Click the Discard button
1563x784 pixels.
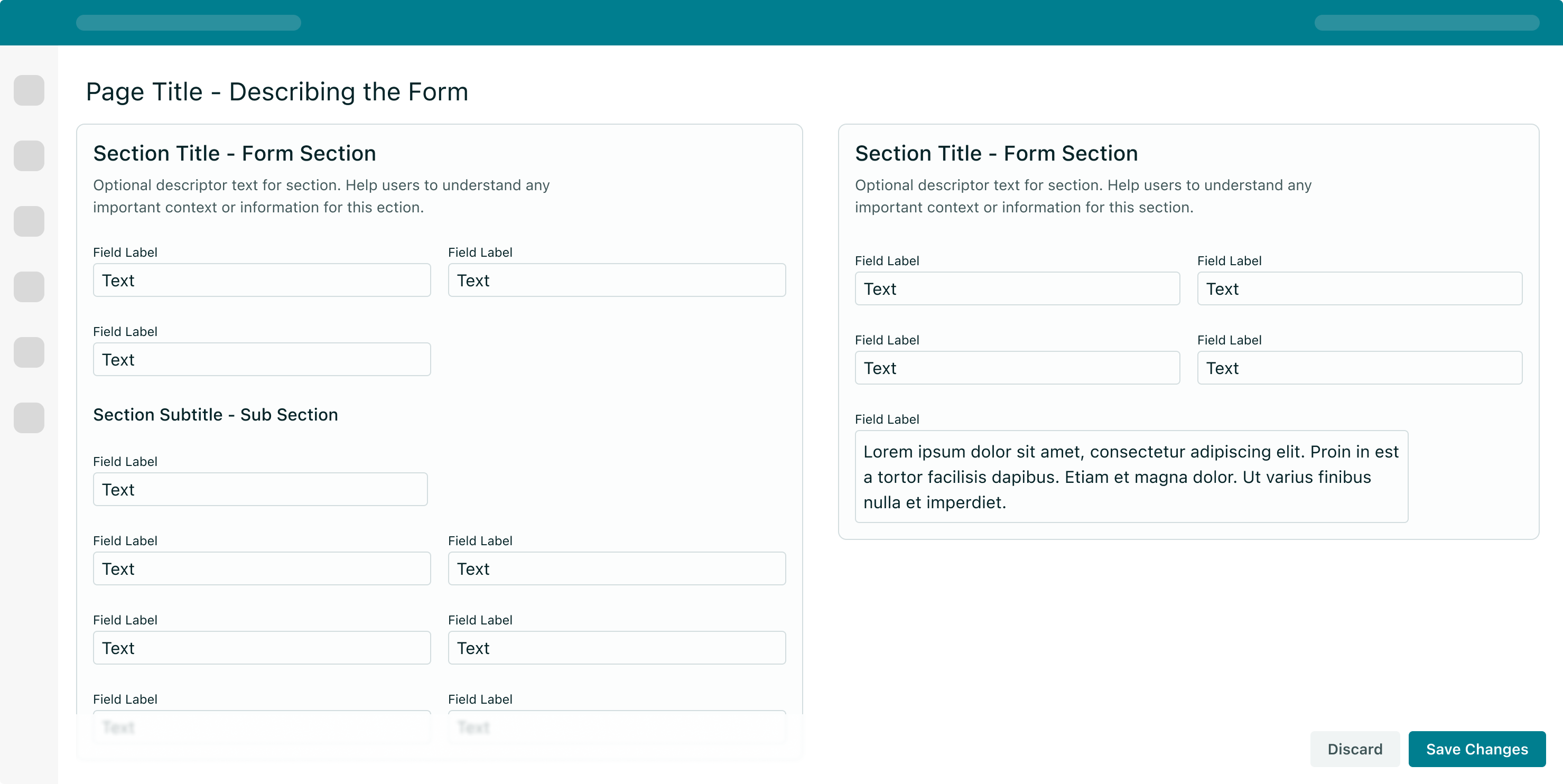tap(1355, 749)
